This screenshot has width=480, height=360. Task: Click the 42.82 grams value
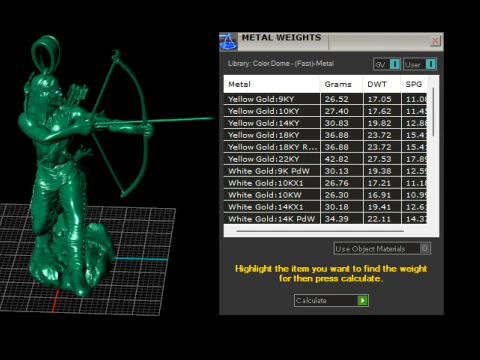tap(337, 159)
